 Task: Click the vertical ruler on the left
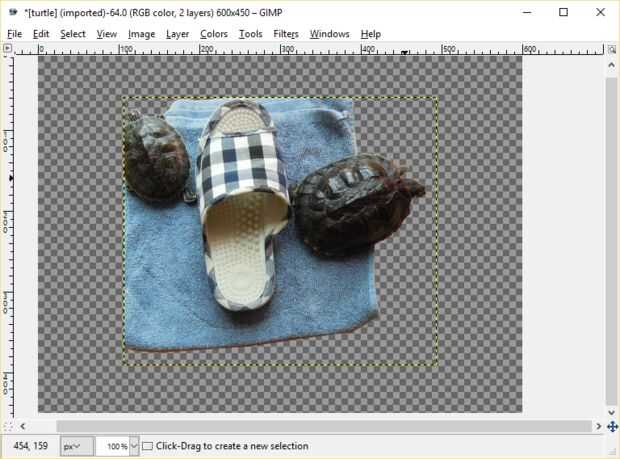point(8,236)
